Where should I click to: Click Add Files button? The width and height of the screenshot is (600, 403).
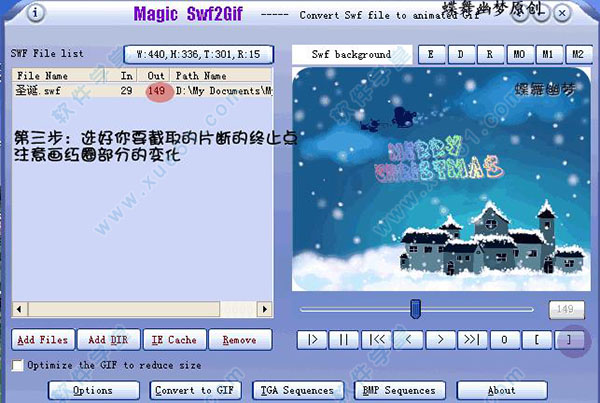click(43, 339)
